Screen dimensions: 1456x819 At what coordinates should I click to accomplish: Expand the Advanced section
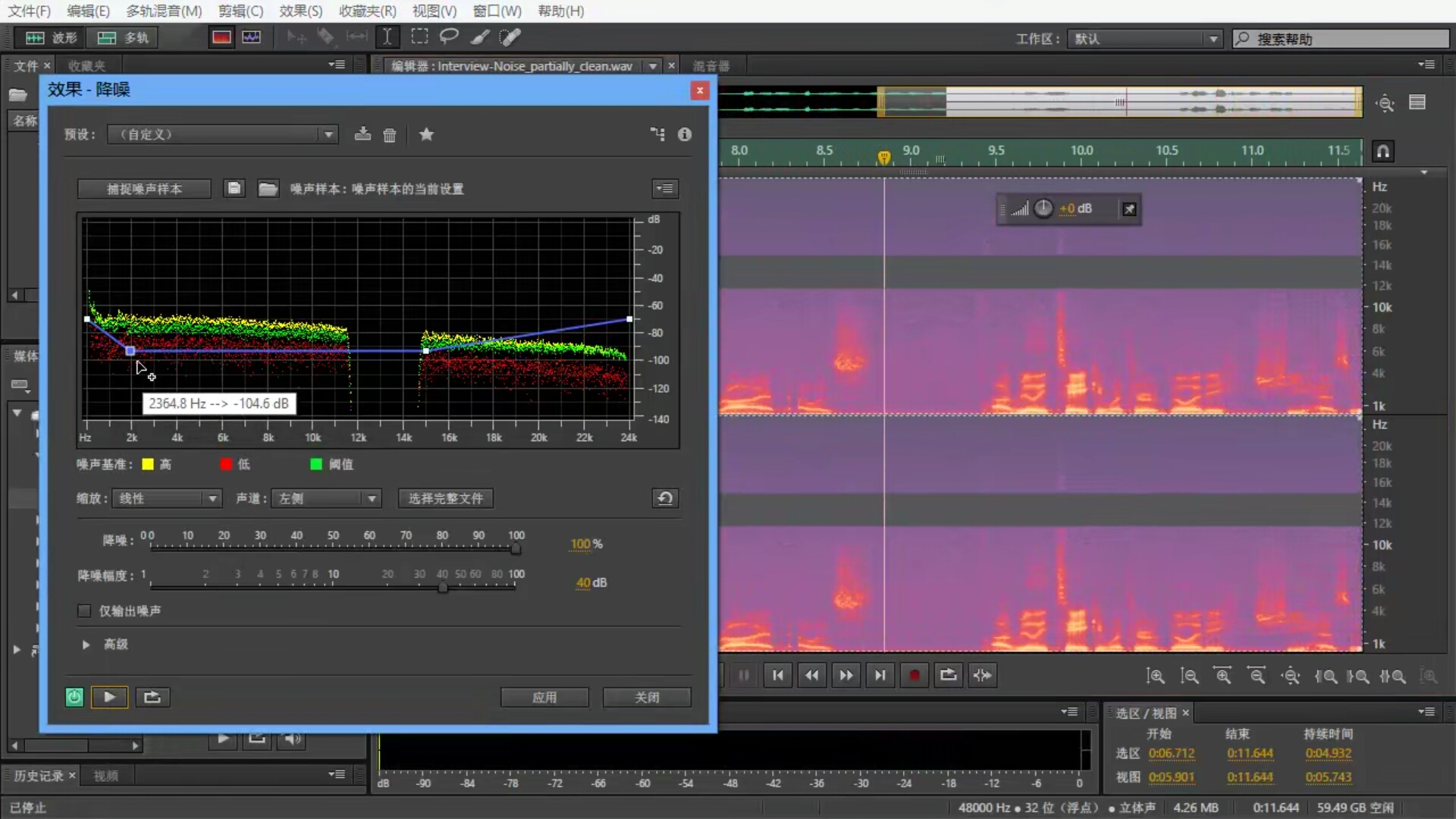point(86,644)
